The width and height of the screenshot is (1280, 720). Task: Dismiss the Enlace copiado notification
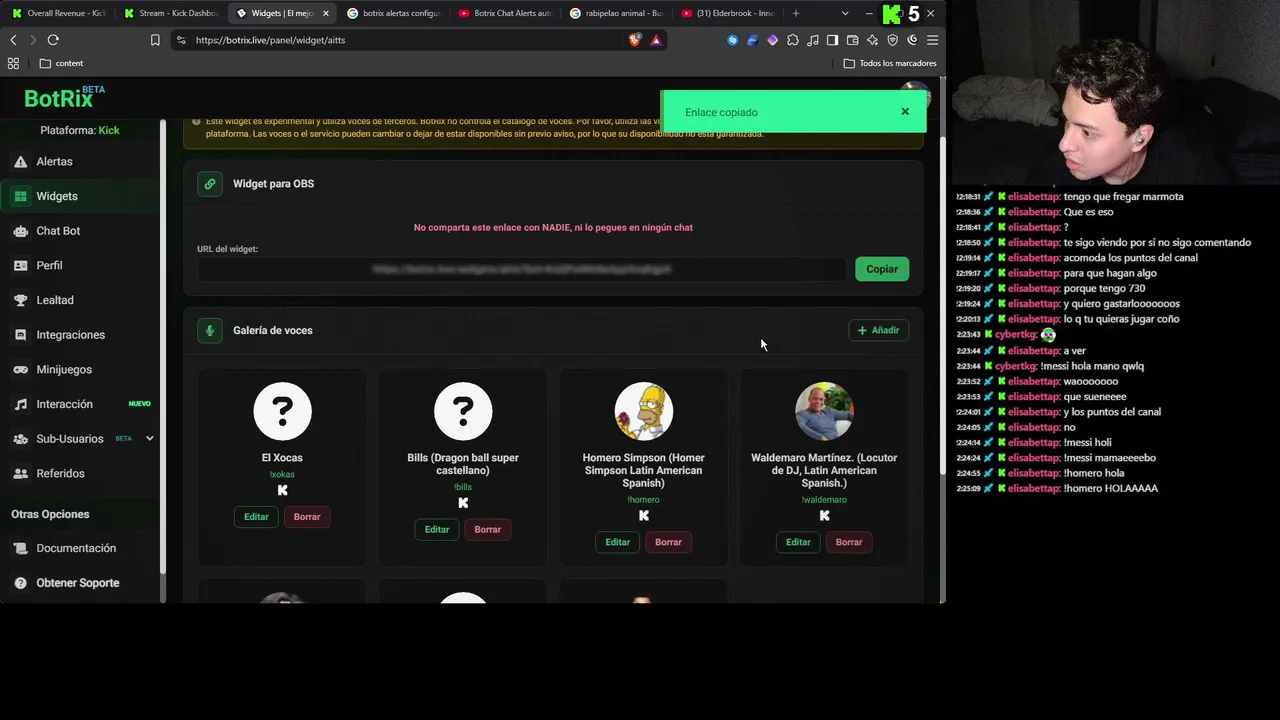[x=905, y=112]
